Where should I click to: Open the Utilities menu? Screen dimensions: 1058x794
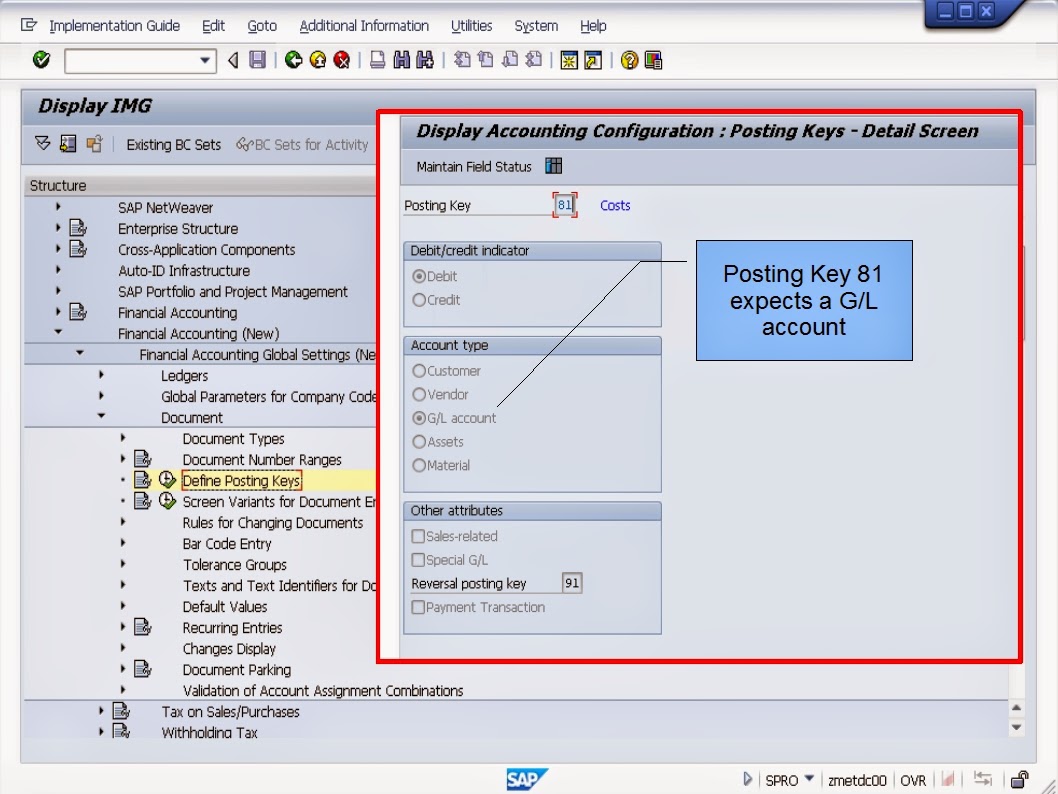coord(471,26)
